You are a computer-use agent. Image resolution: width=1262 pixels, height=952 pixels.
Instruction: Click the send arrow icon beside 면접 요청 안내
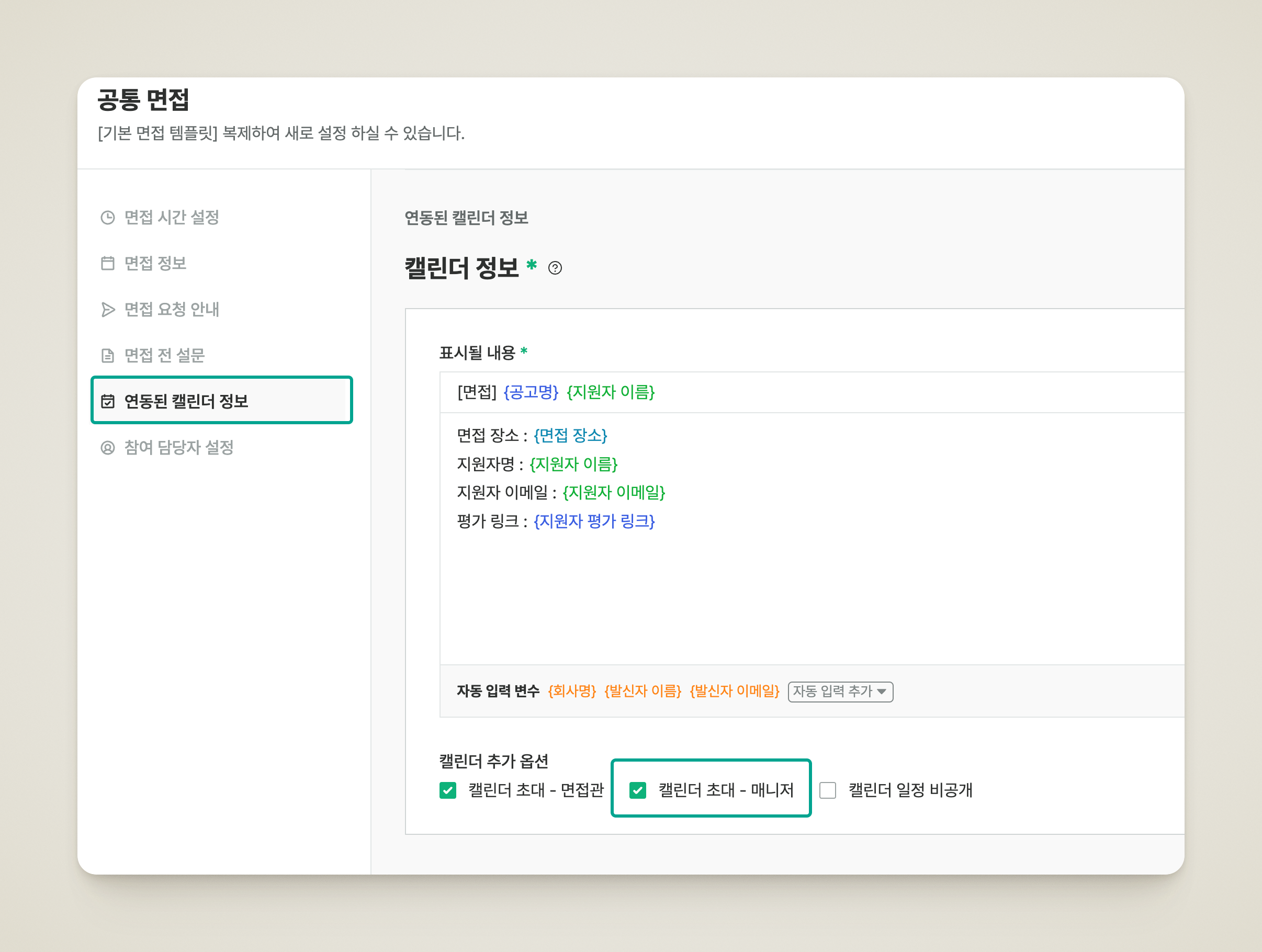pyautogui.click(x=108, y=309)
